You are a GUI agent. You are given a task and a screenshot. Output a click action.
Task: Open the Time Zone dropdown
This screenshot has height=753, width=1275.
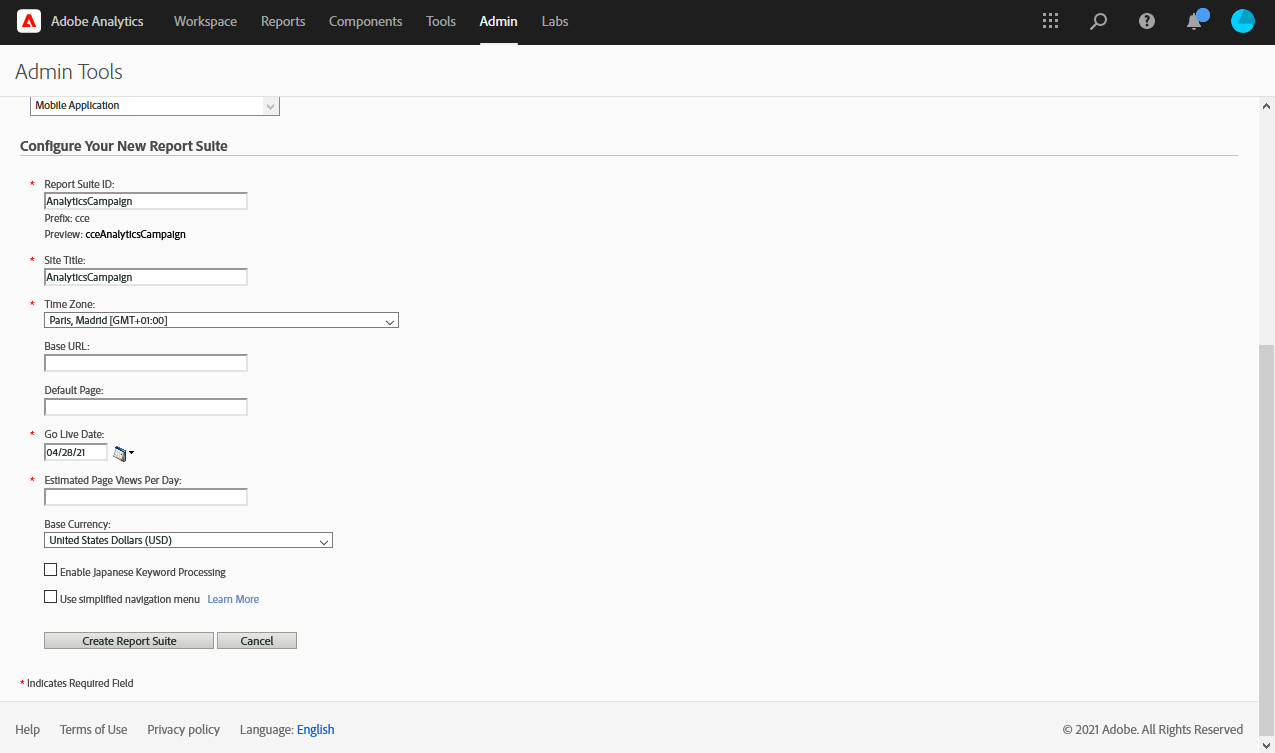[222, 320]
